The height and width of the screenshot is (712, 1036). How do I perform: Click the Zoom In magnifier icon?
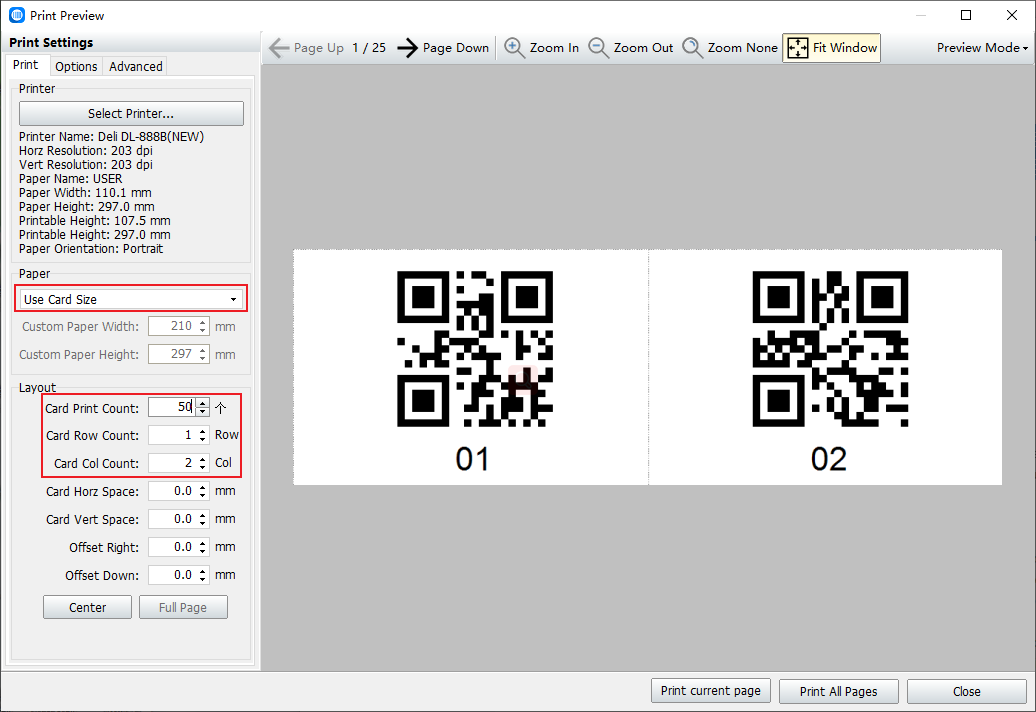(x=514, y=48)
